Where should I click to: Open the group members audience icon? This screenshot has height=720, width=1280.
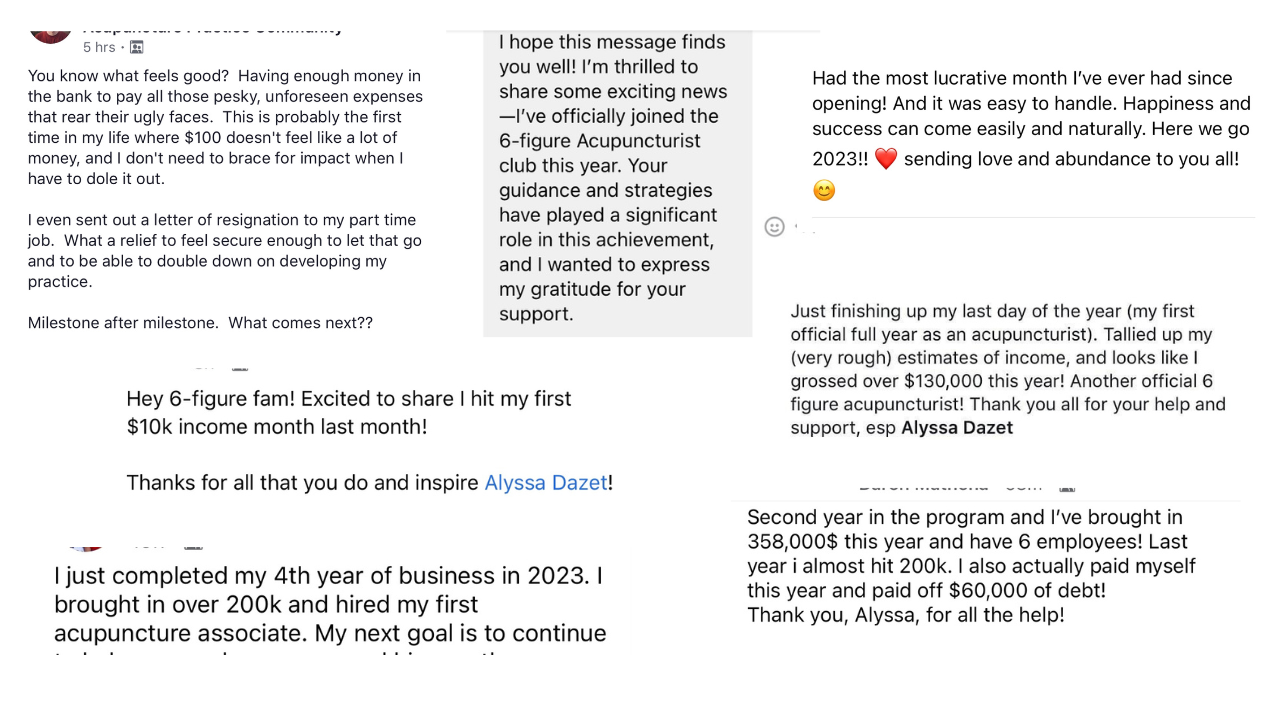click(137, 47)
